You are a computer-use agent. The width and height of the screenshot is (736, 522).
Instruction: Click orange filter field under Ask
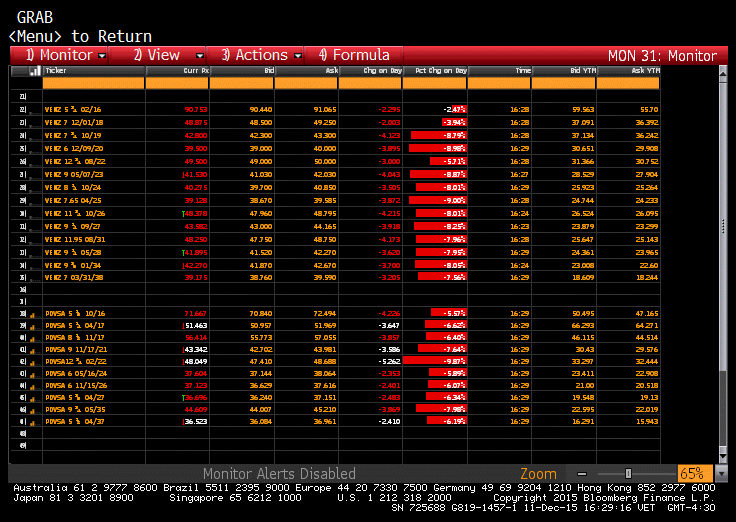pos(306,83)
